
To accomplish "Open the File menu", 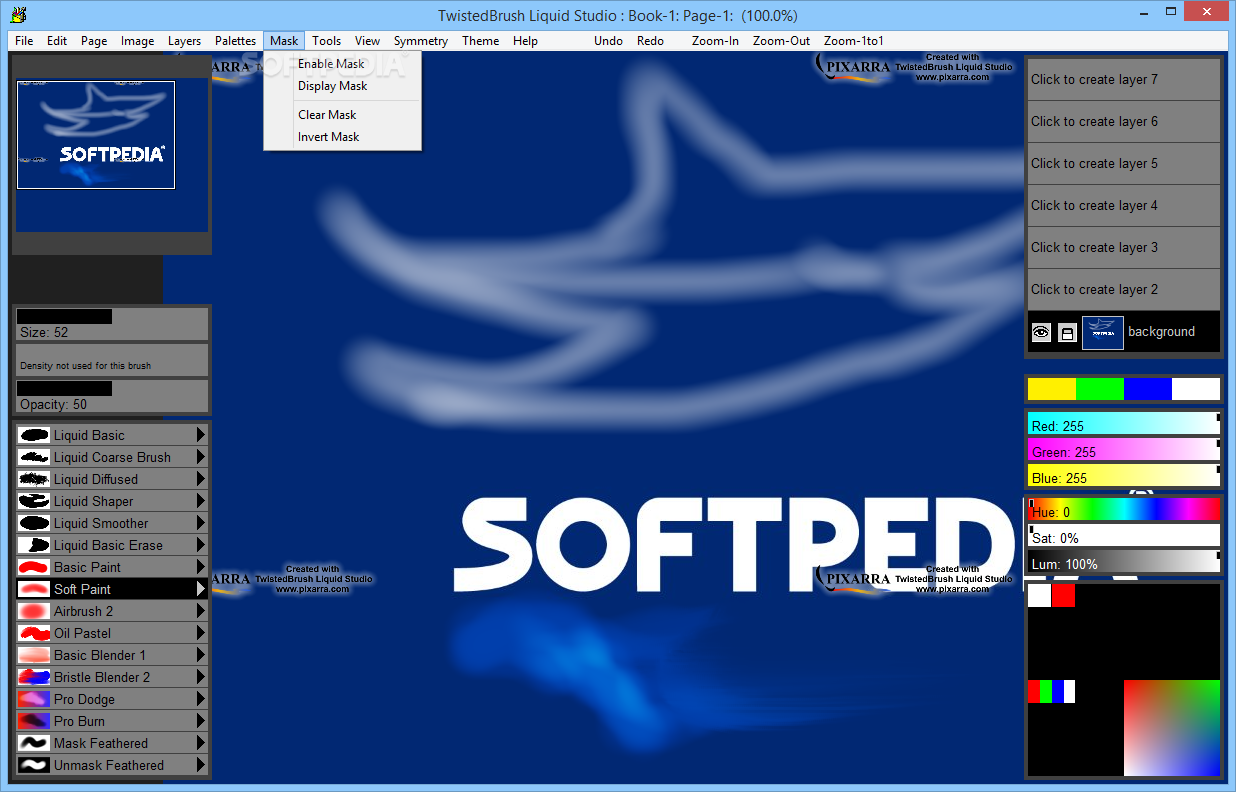I will 24,41.
